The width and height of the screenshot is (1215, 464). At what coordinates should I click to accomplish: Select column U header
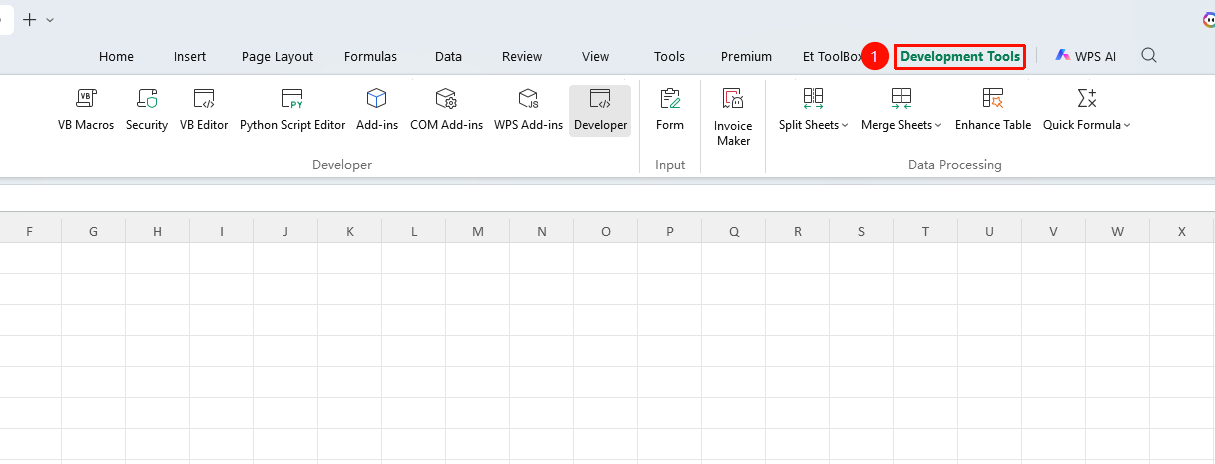point(989,231)
